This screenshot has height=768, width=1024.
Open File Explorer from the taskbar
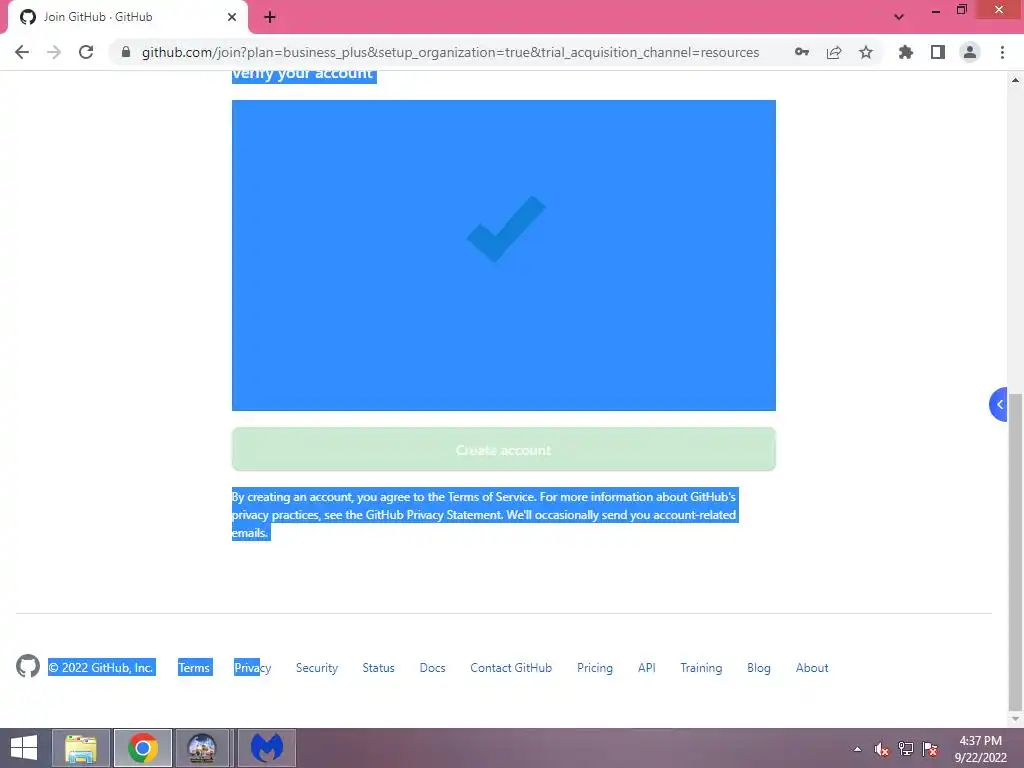(x=81, y=748)
